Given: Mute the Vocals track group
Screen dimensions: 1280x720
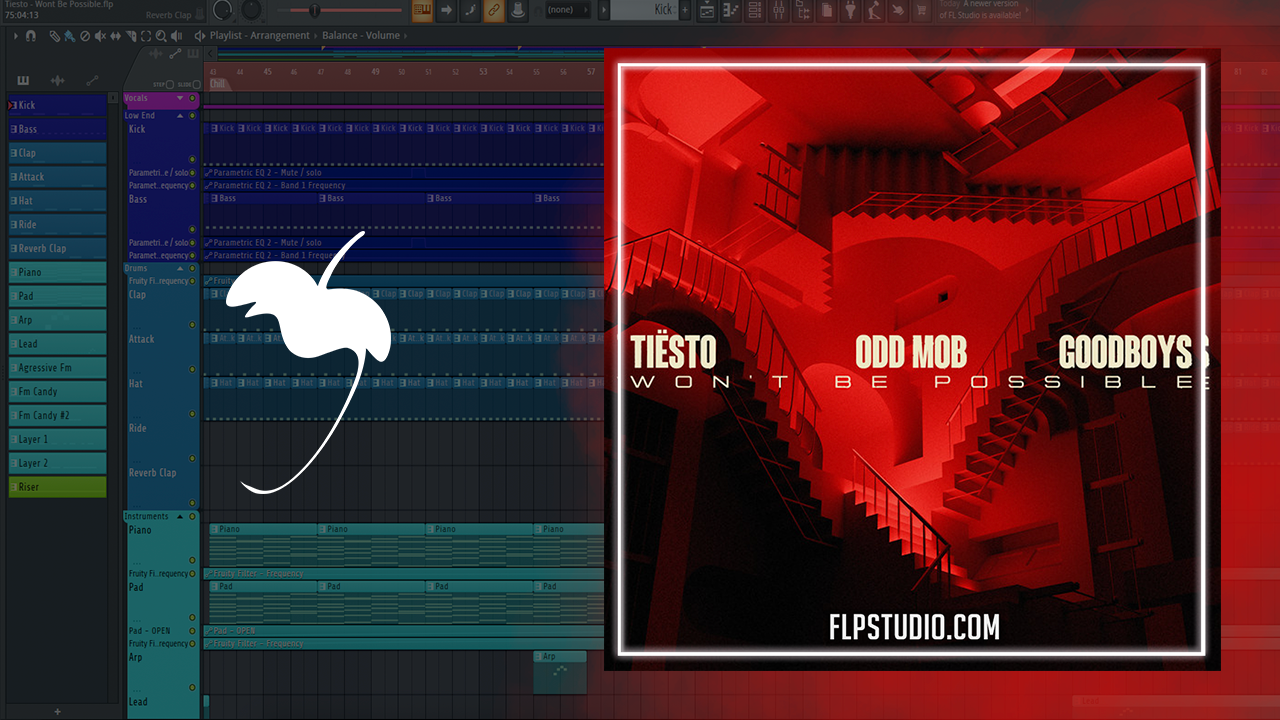Looking at the screenshot, I should (192, 98).
